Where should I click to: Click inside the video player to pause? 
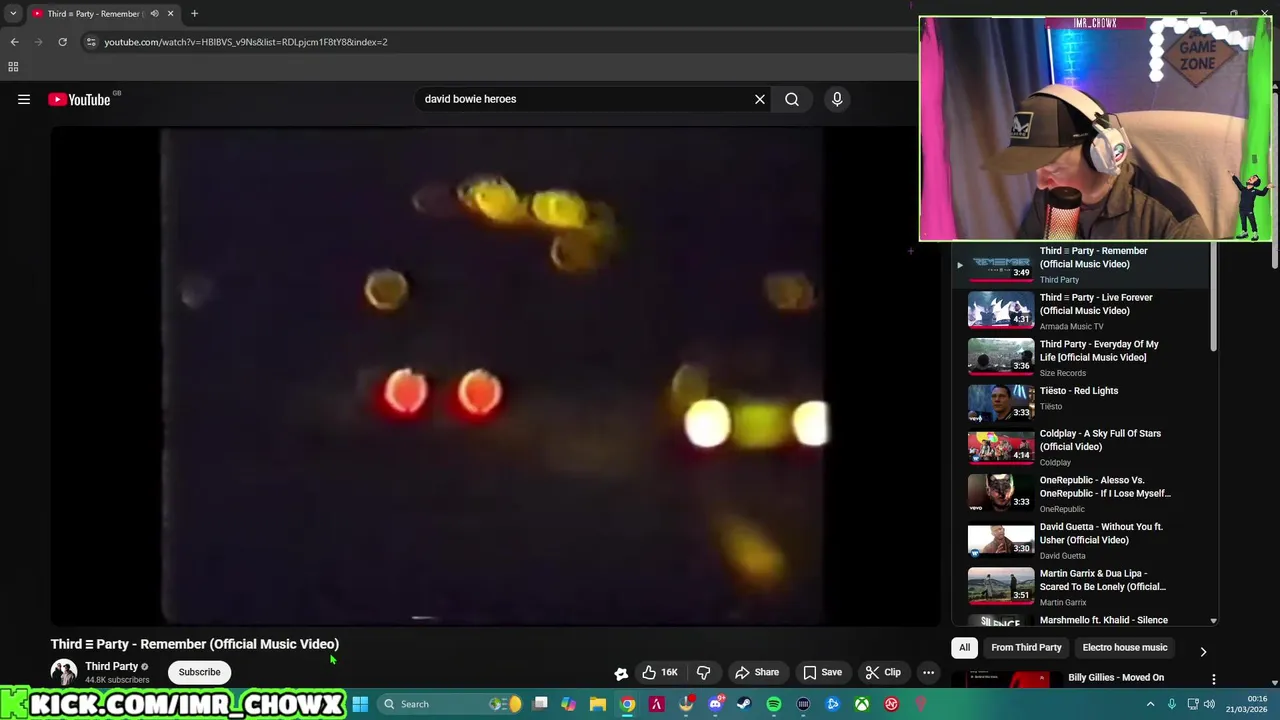495,375
